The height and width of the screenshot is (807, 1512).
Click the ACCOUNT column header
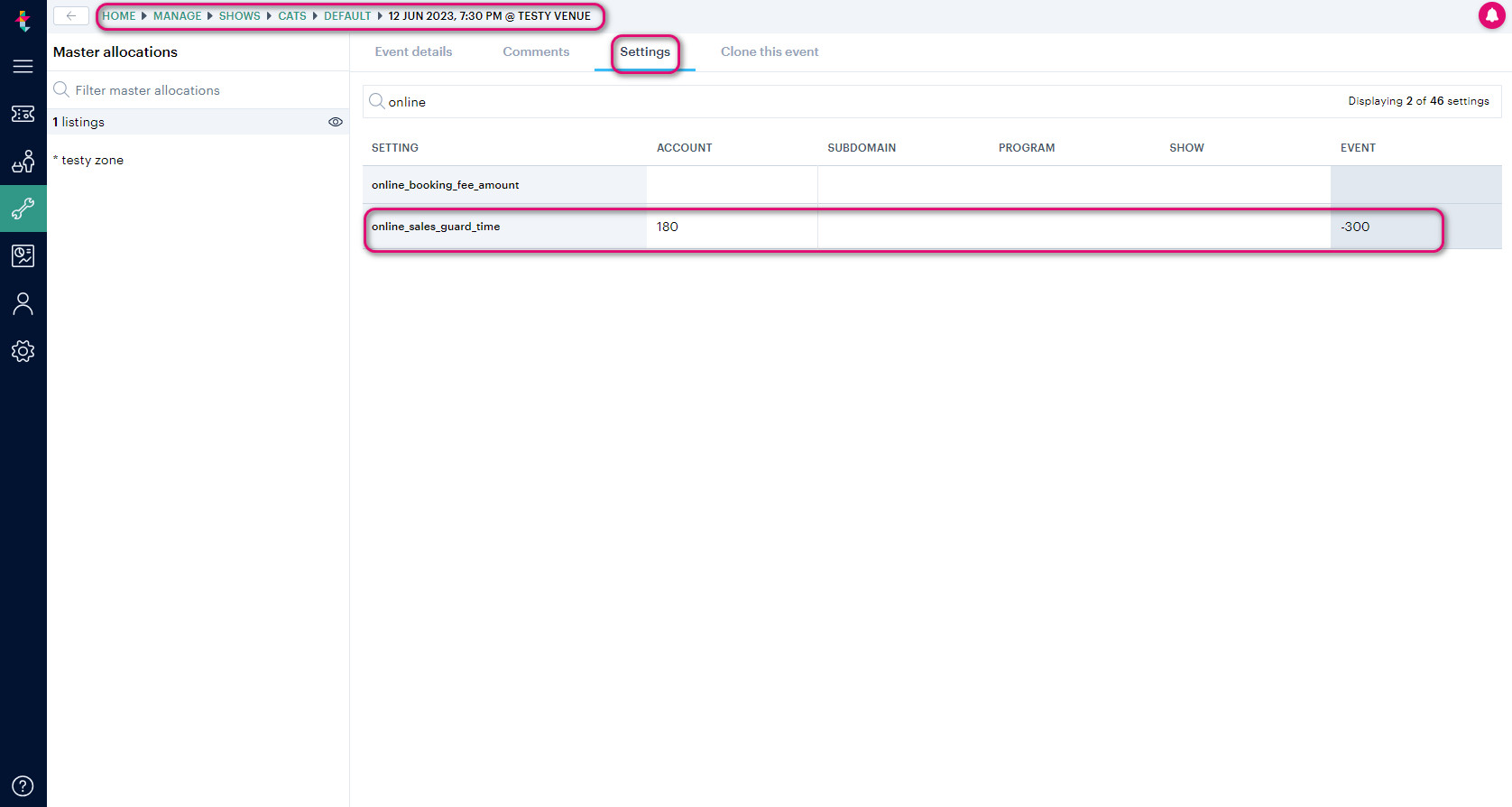coord(685,148)
